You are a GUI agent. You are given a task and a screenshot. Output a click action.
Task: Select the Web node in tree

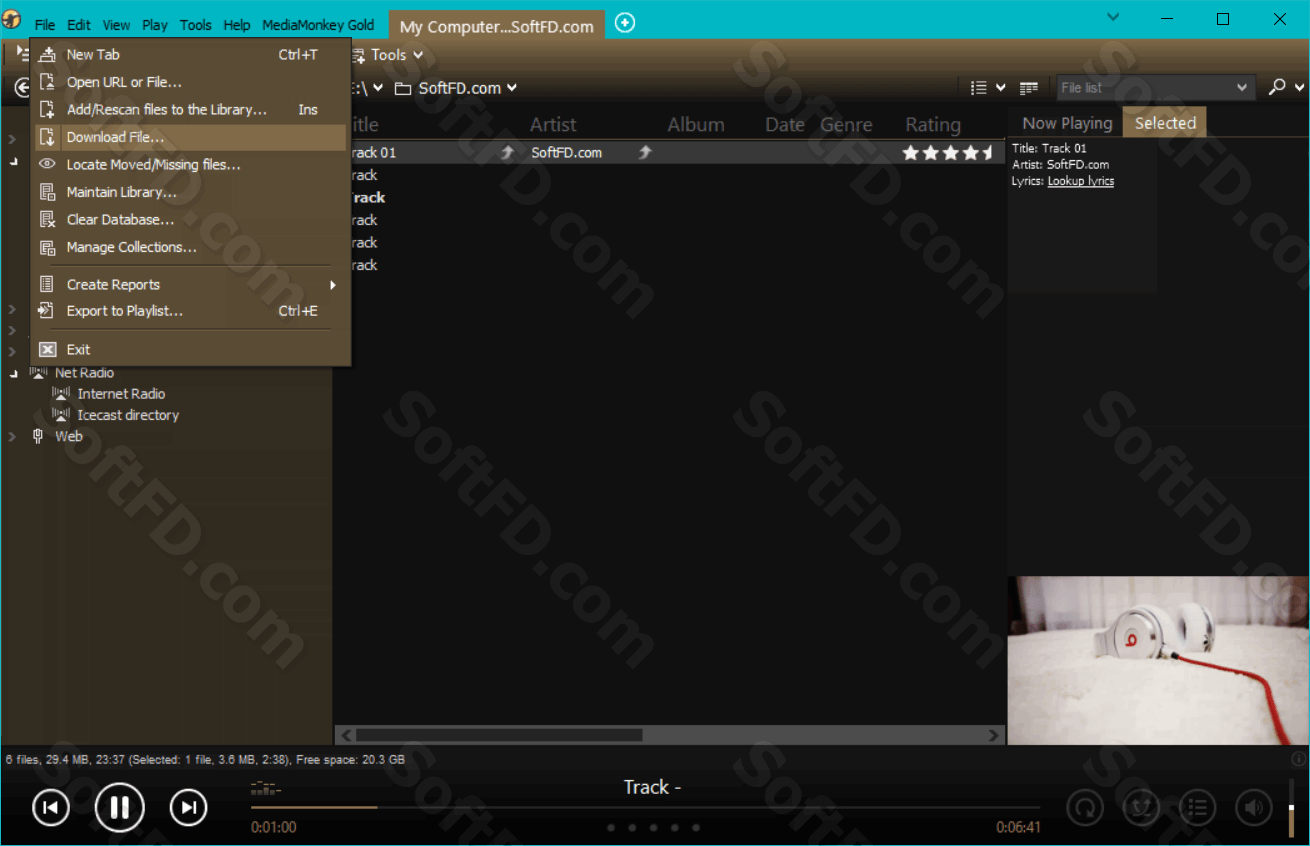click(69, 436)
